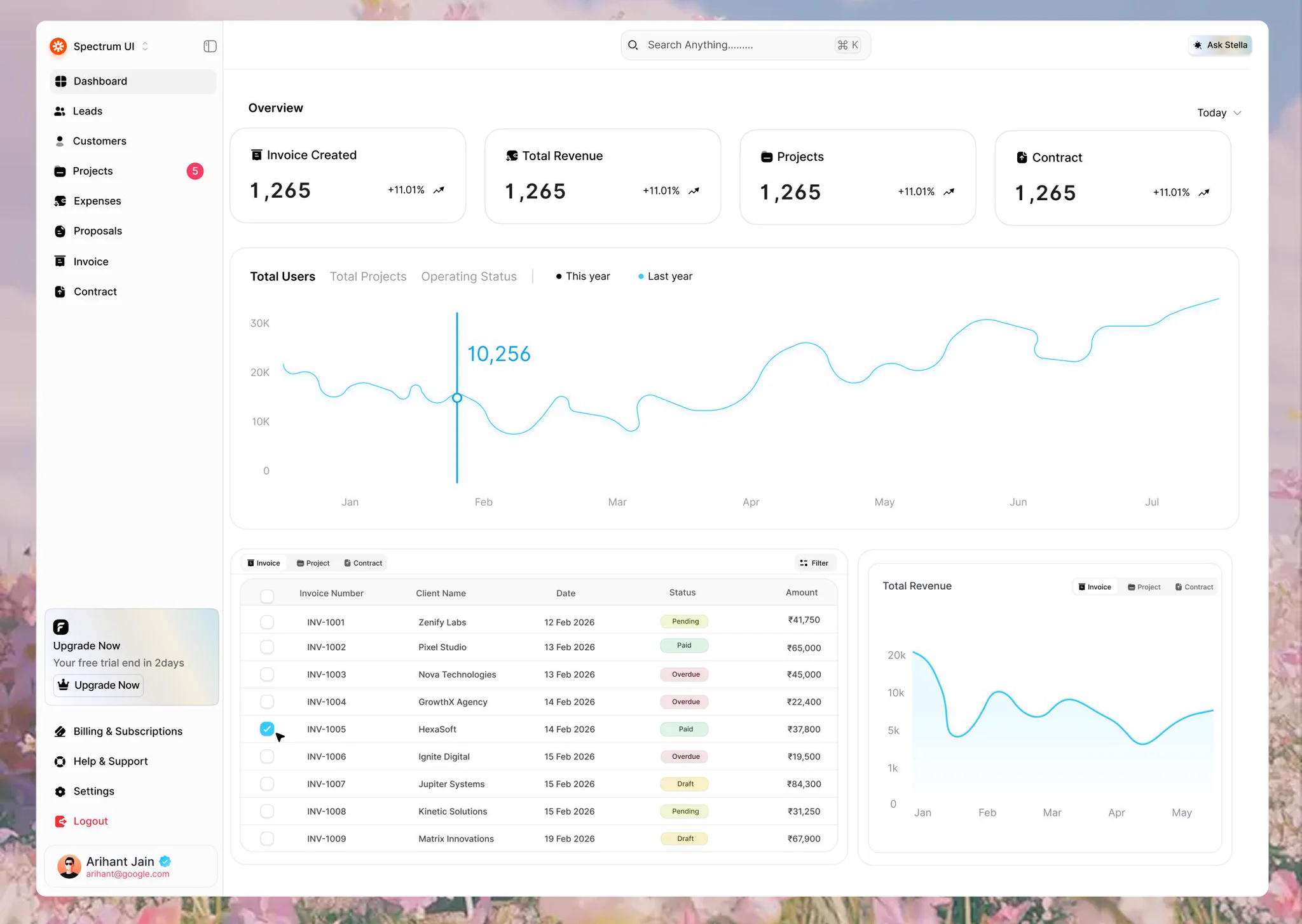Click the Ask Stella button
The image size is (1302, 924).
[1220, 45]
